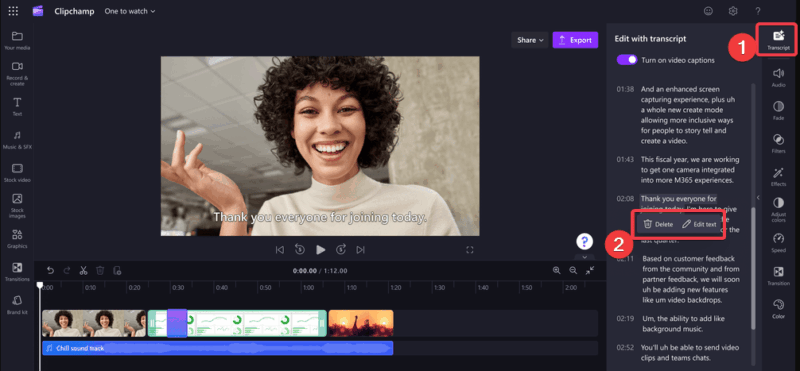Click the Export button
Image resolution: width=800 pixels, height=371 pixels.
pyautogui.click(x=575, y=40)
